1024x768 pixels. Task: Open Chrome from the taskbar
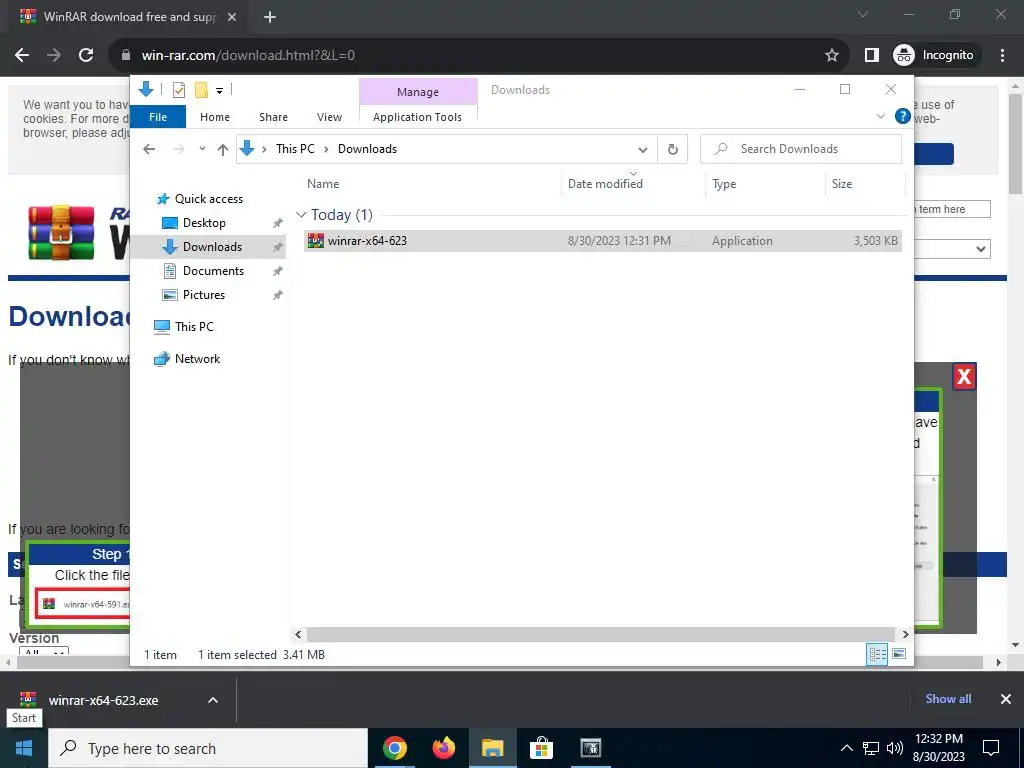point(394,748)
